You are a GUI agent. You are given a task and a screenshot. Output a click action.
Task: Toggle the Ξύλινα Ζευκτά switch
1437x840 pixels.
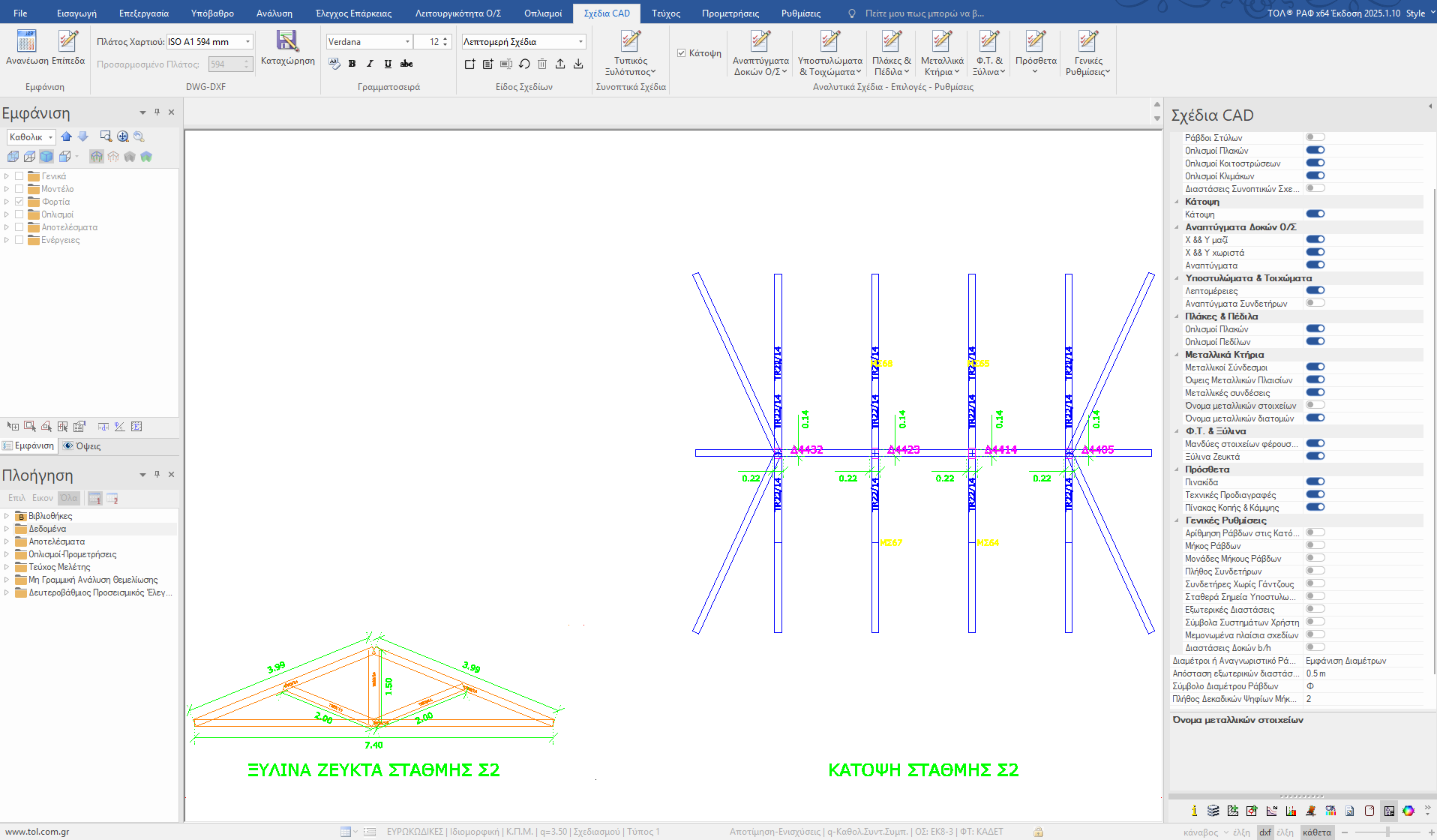point(1315,456)
